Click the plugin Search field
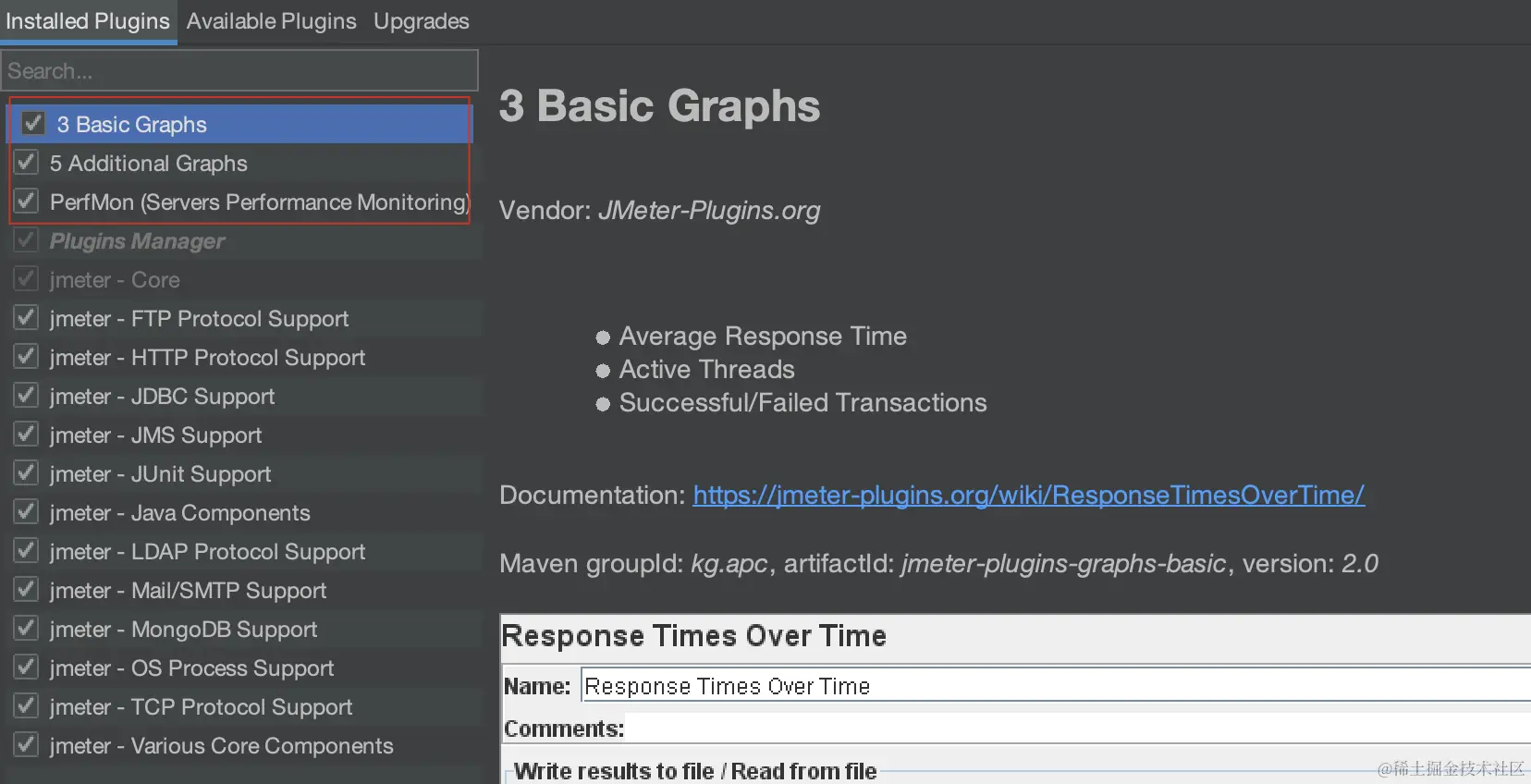Viewport: 1531px width, 784px height. [x=239, y=70]
